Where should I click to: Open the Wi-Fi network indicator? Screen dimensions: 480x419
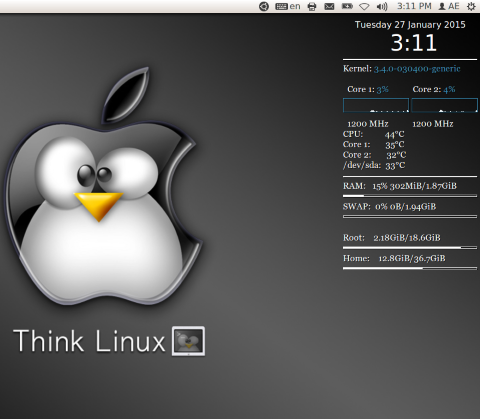click(364, 7)
